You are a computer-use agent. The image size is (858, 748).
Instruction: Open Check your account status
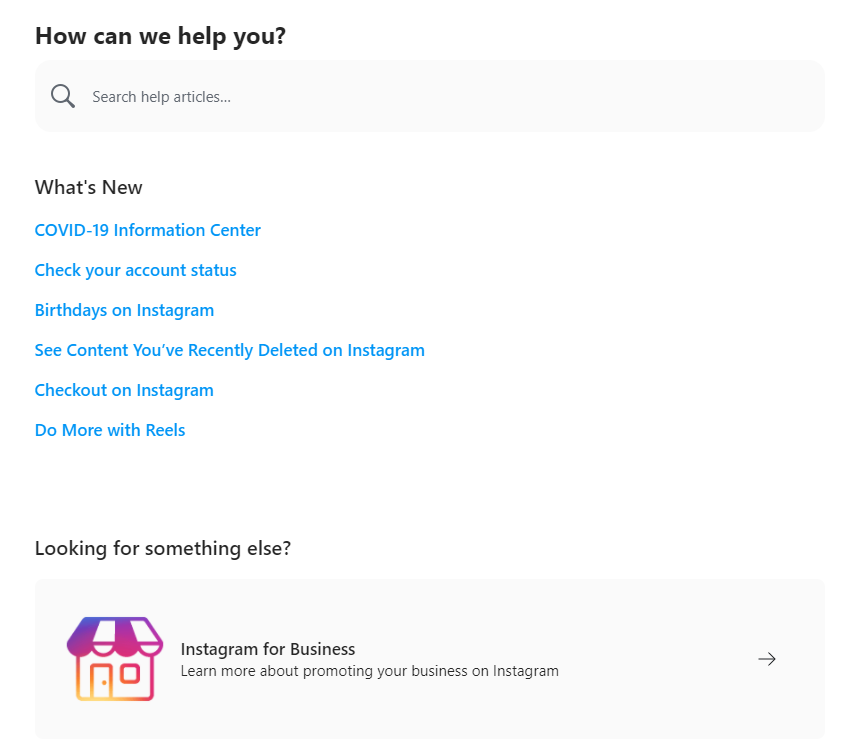pyautogui.click(x=136, y=270)
